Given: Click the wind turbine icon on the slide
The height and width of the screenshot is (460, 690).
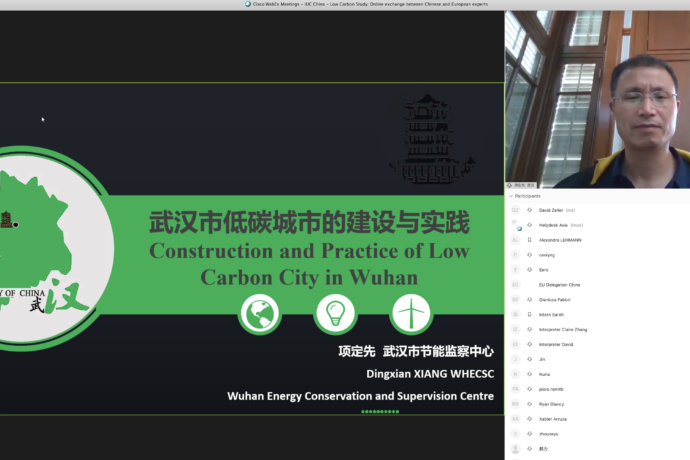Looking at the screenshot, I should click(x=411, y=314).
